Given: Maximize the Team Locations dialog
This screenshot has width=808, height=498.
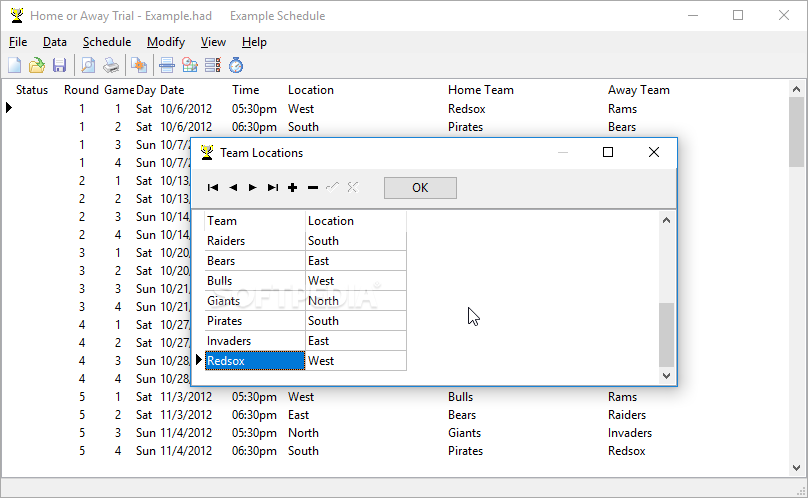Looking at the screenshot, I should click(608, 152).
